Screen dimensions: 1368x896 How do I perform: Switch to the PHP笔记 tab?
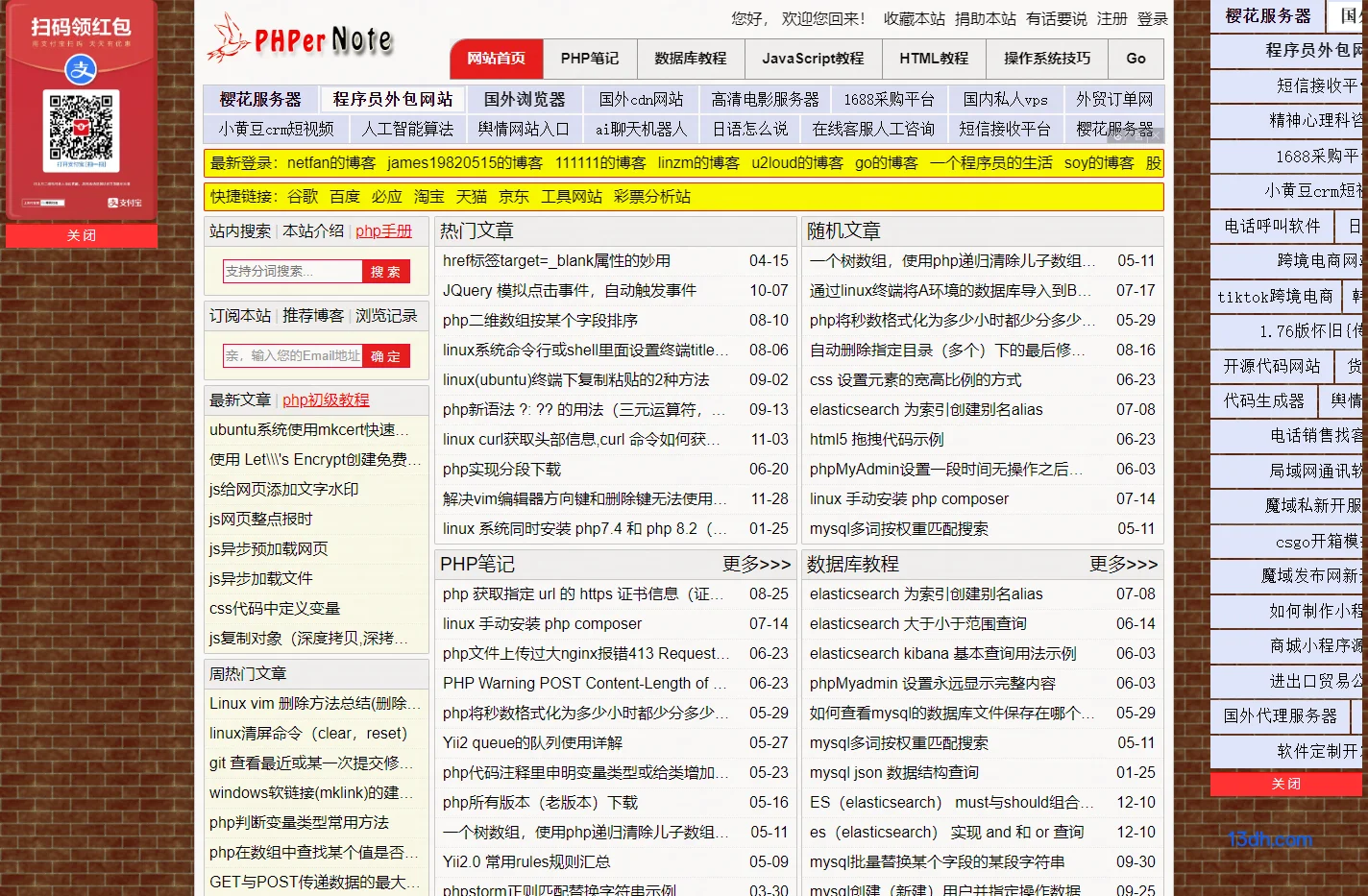pos(590,59)
